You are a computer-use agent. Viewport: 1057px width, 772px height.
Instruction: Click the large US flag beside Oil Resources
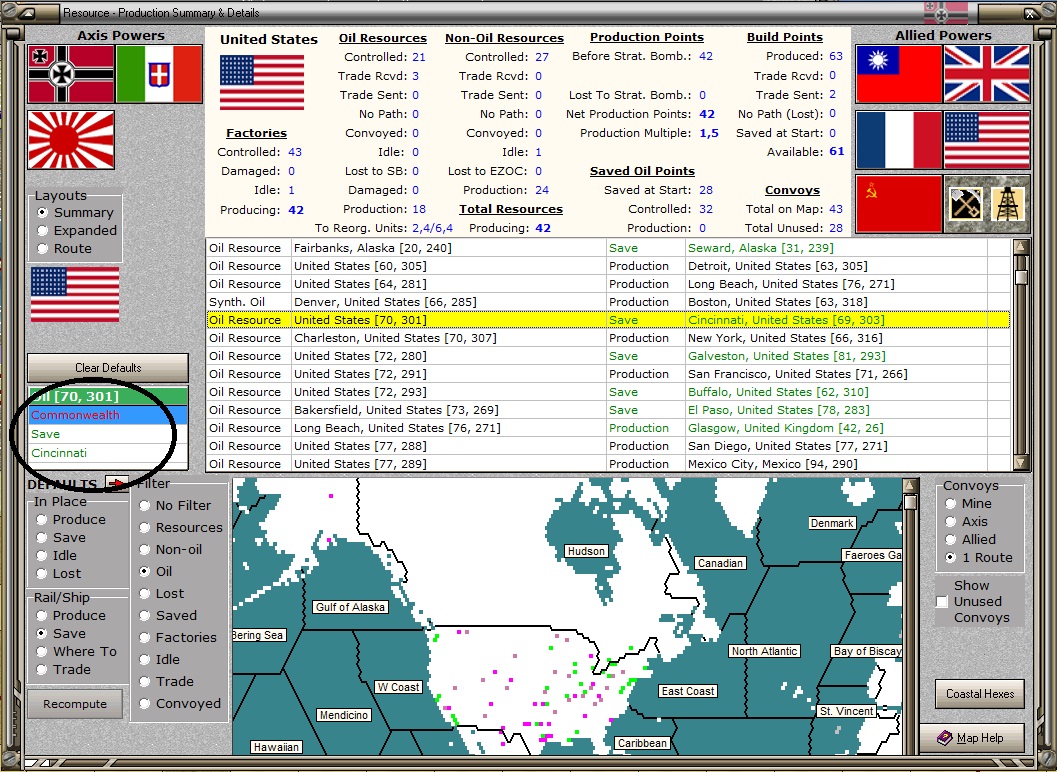[x=262, y=82]
